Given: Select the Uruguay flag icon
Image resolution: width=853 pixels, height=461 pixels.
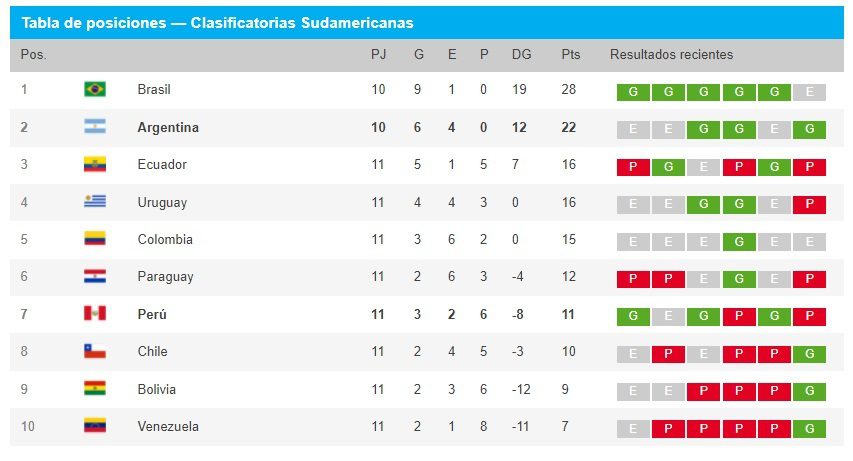Looking at the screenshot, I should (x=95, y=202).
